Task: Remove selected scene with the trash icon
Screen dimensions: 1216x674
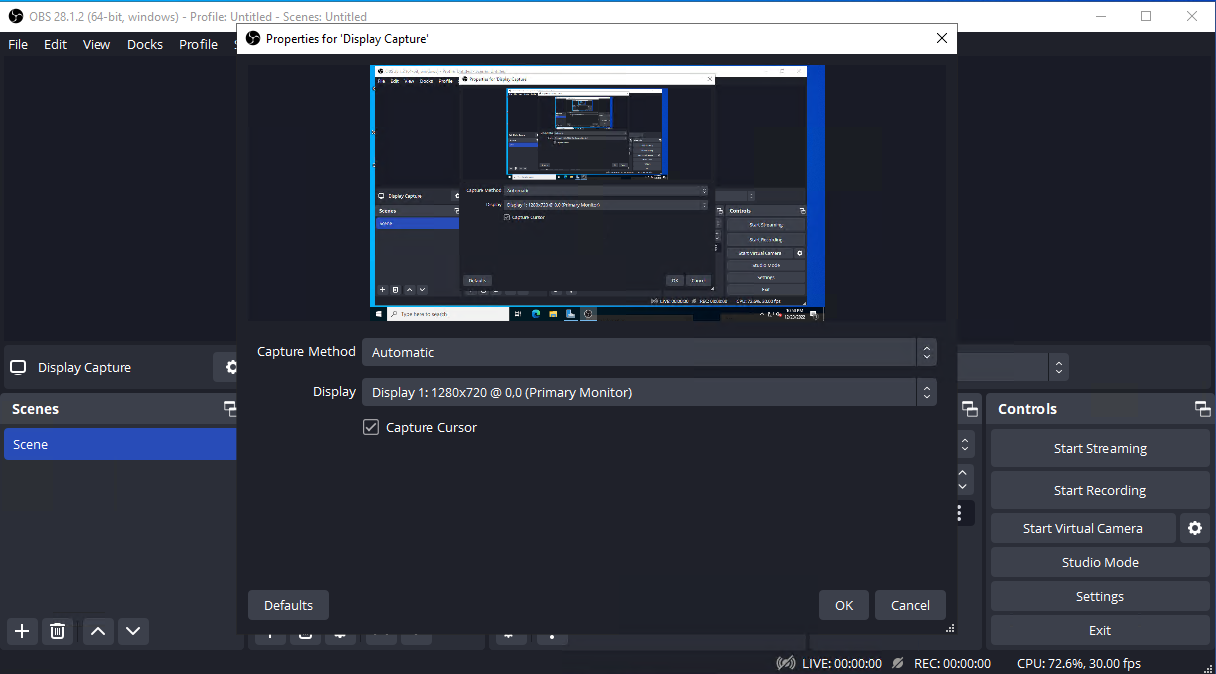Action: point(58,631)
